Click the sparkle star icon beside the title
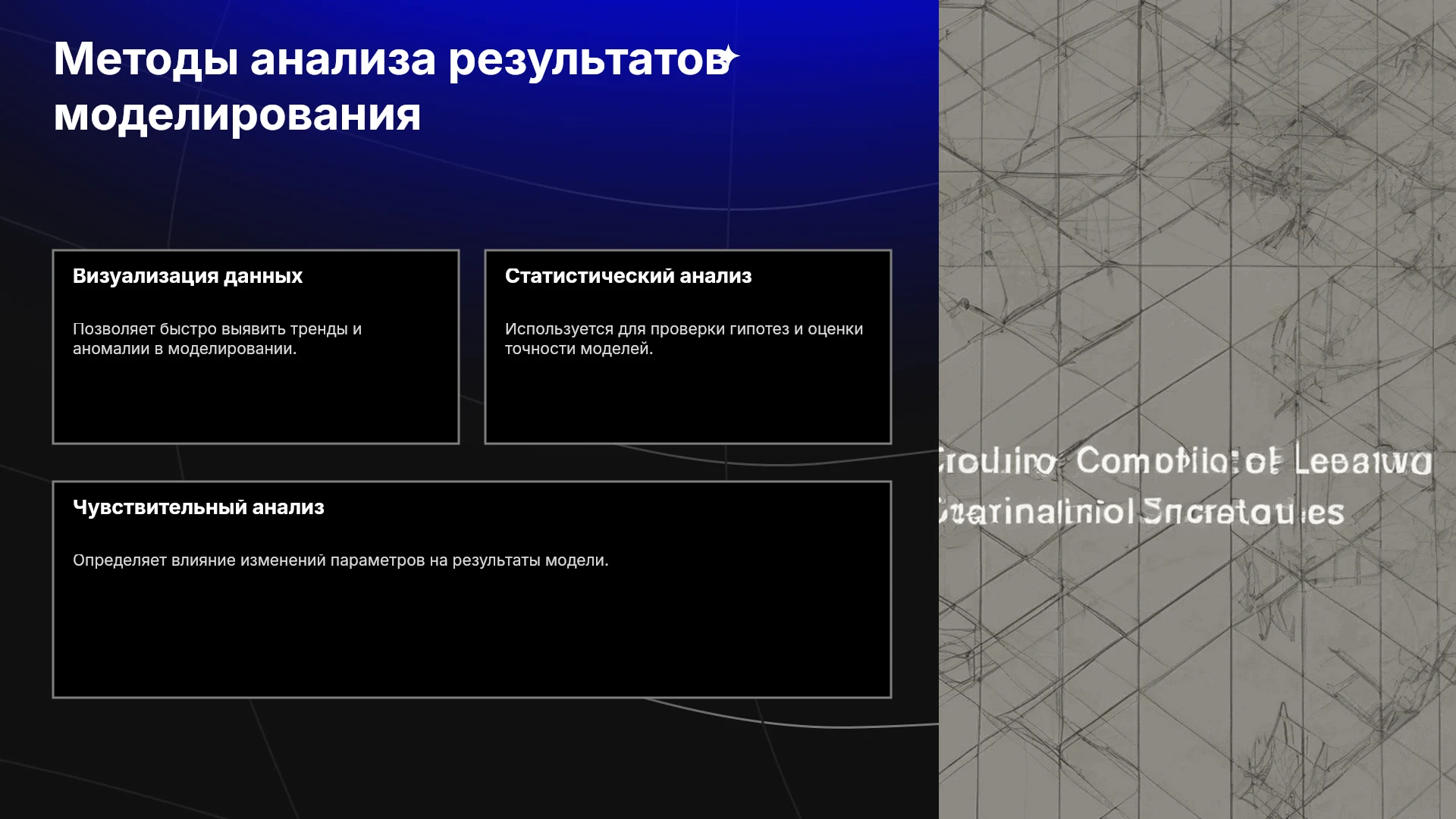Screen dimensions: 1456x819 click(x=728, y=57)
